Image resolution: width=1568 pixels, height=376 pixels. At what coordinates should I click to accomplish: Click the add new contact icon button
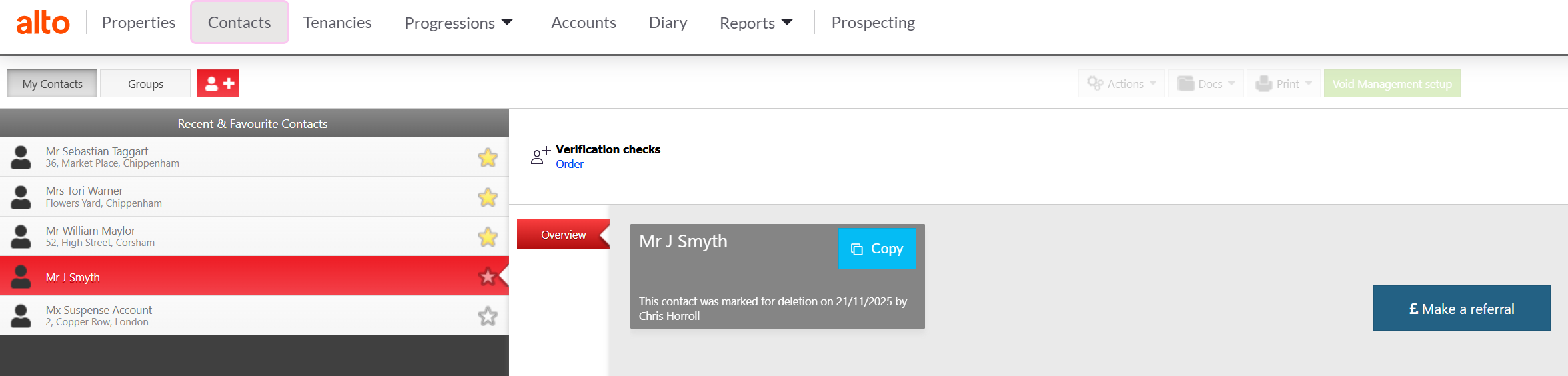[x=218, y=83]
